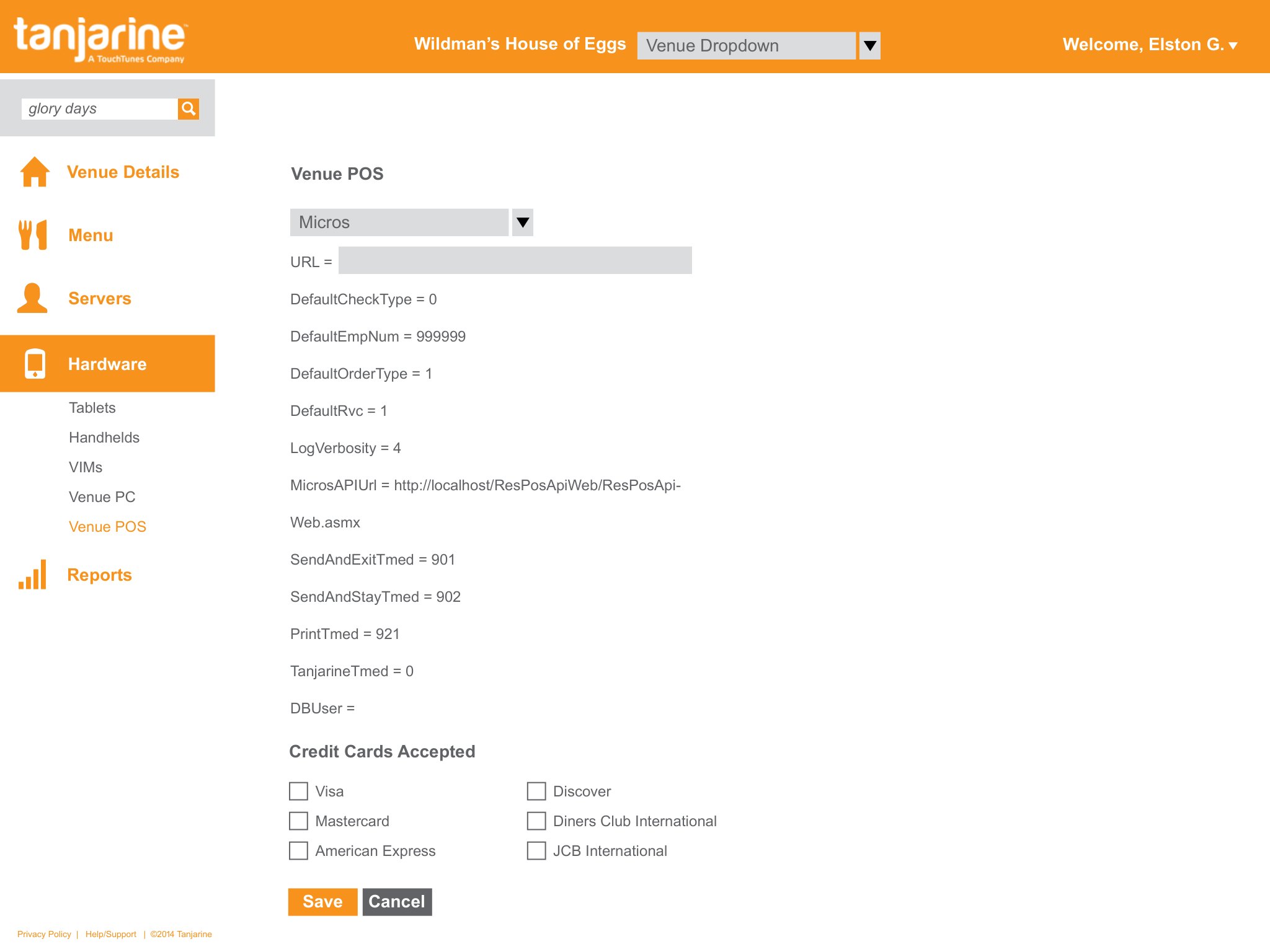Viewport: 1270px width, 952px height.
Task: Enable Diners Club International checkbox
Action: click(536, 821)
